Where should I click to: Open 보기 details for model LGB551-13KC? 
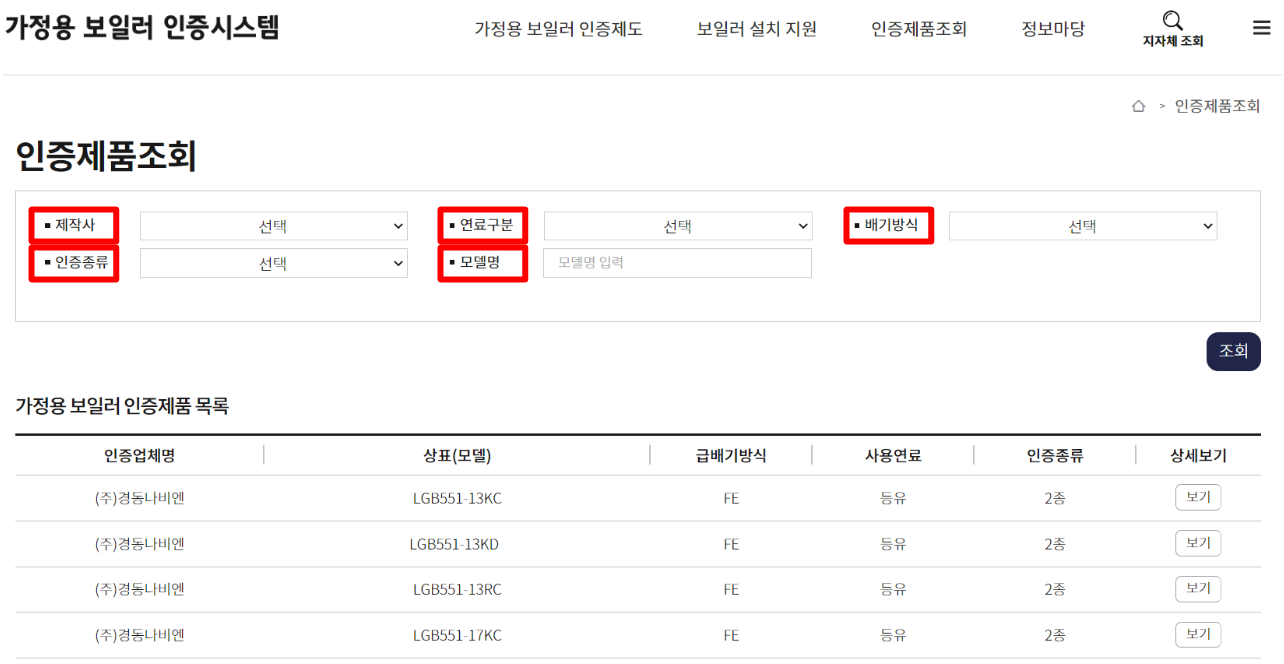(x=1197, y=496)
